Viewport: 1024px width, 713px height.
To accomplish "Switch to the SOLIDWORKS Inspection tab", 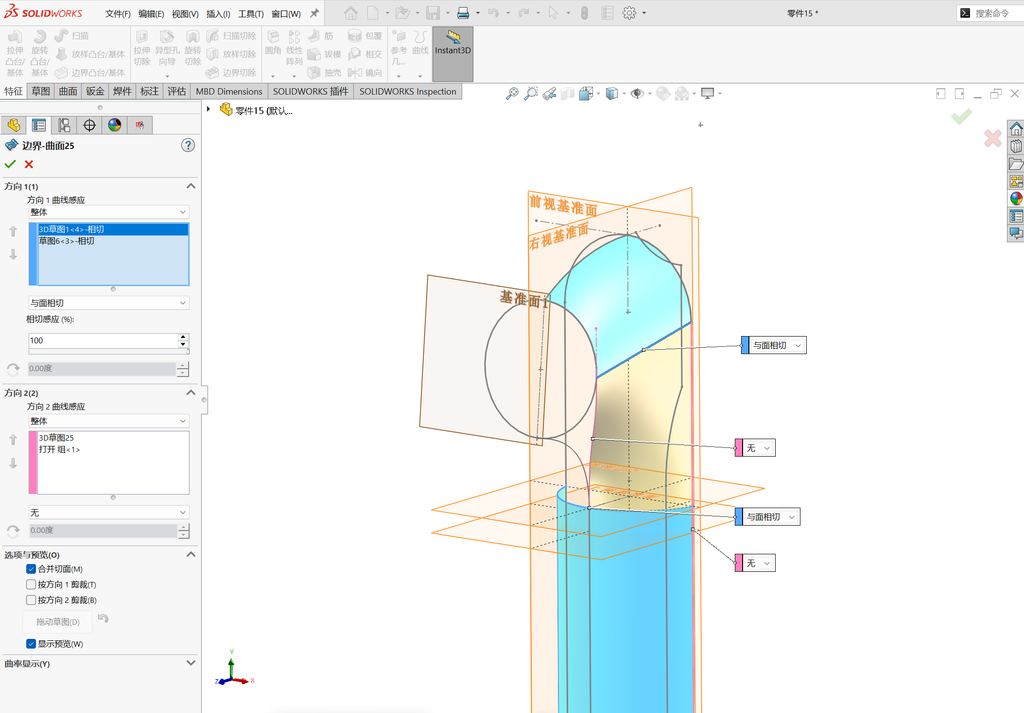I will point(408,91).
